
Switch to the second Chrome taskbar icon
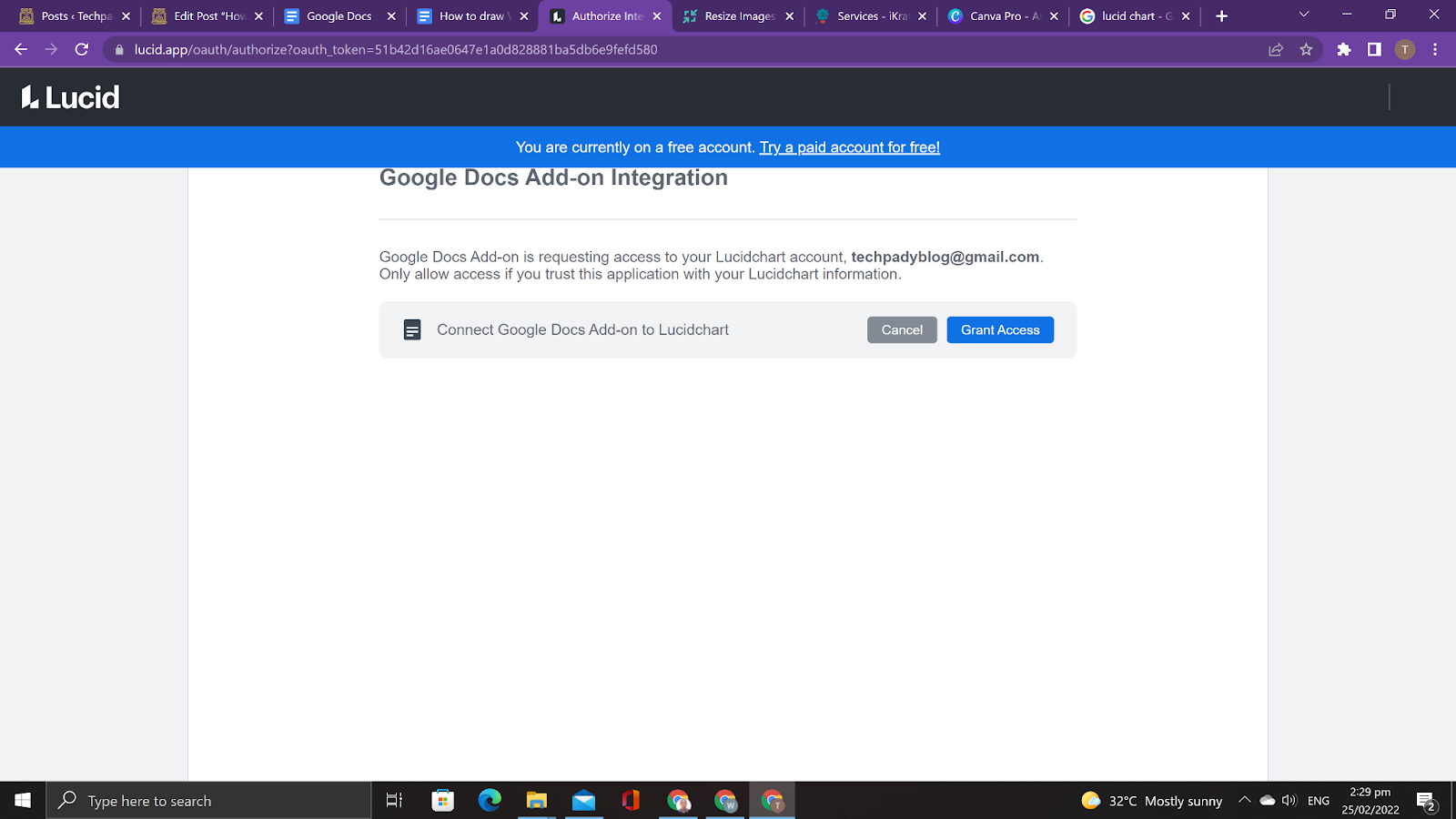[x=725, y=801]
